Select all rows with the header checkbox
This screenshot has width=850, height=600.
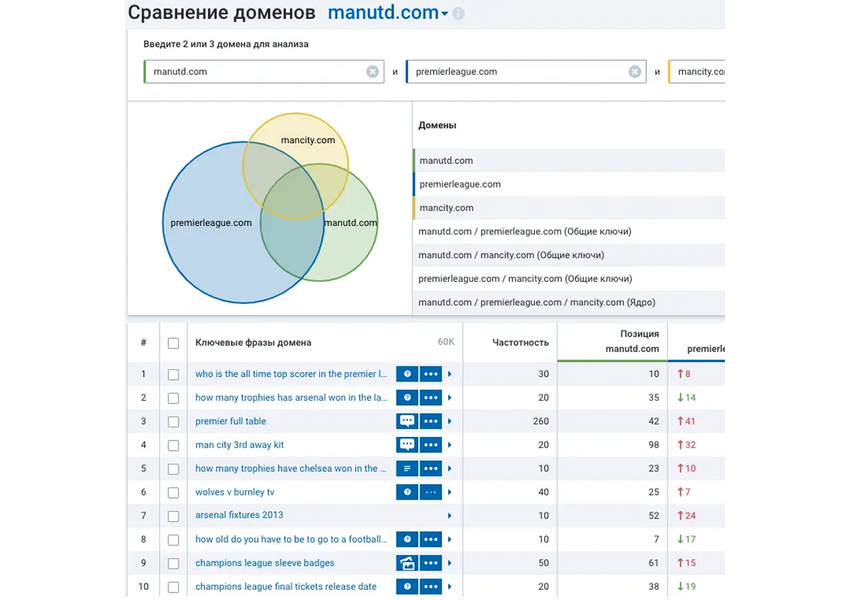(173, 341)
